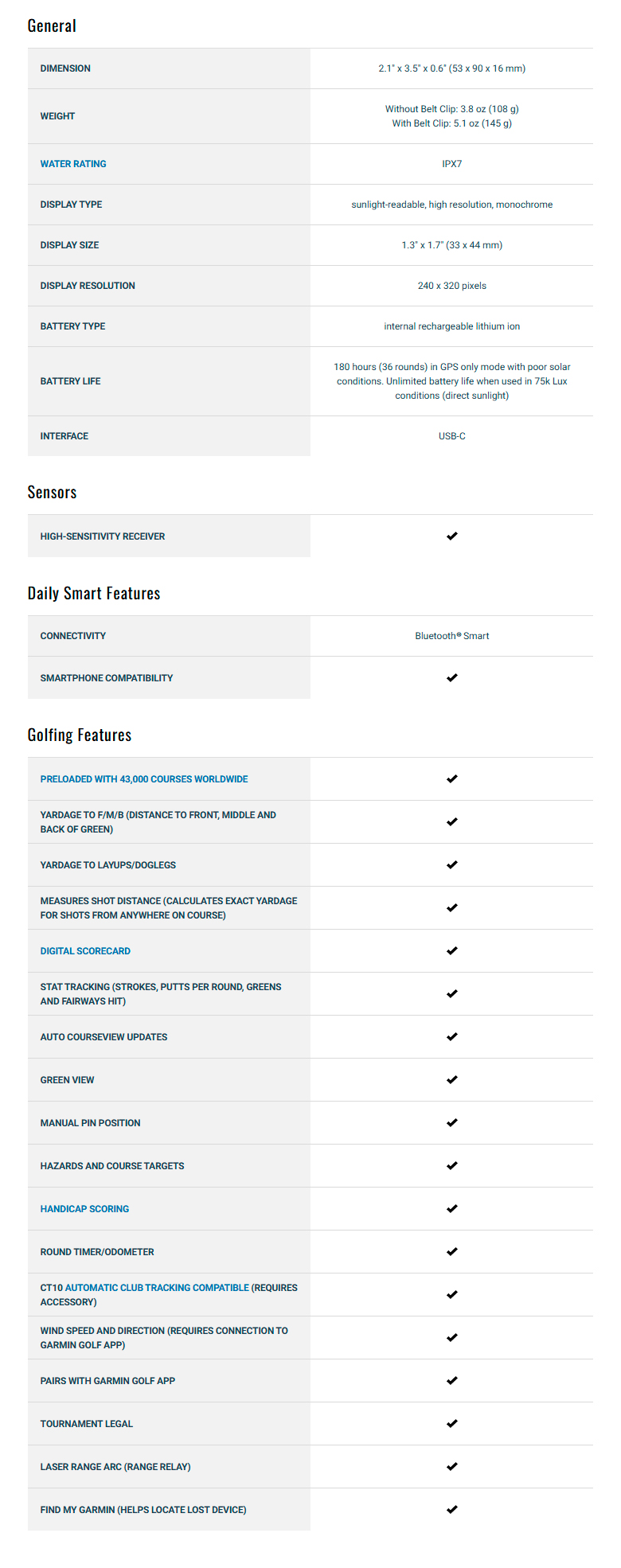This screenshot has height=1568, width=621.
Task: Click the Golfing Features section heading
Action: click(80, 735)
